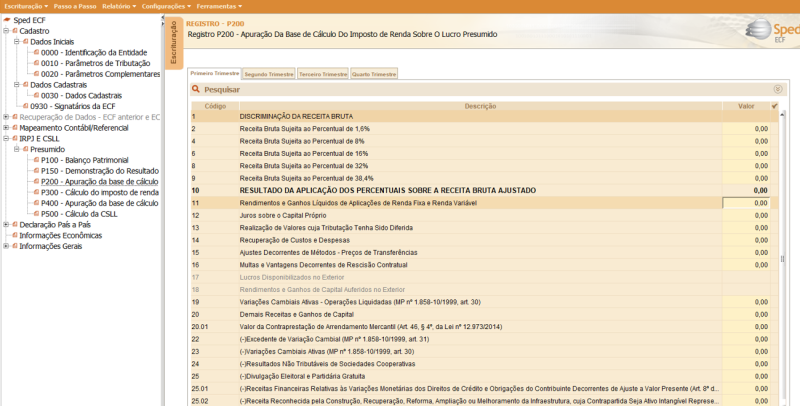Open P500 - Cálculo da CSLL
800x406 pixels.
pyautogui.click(x=79, y=214)
